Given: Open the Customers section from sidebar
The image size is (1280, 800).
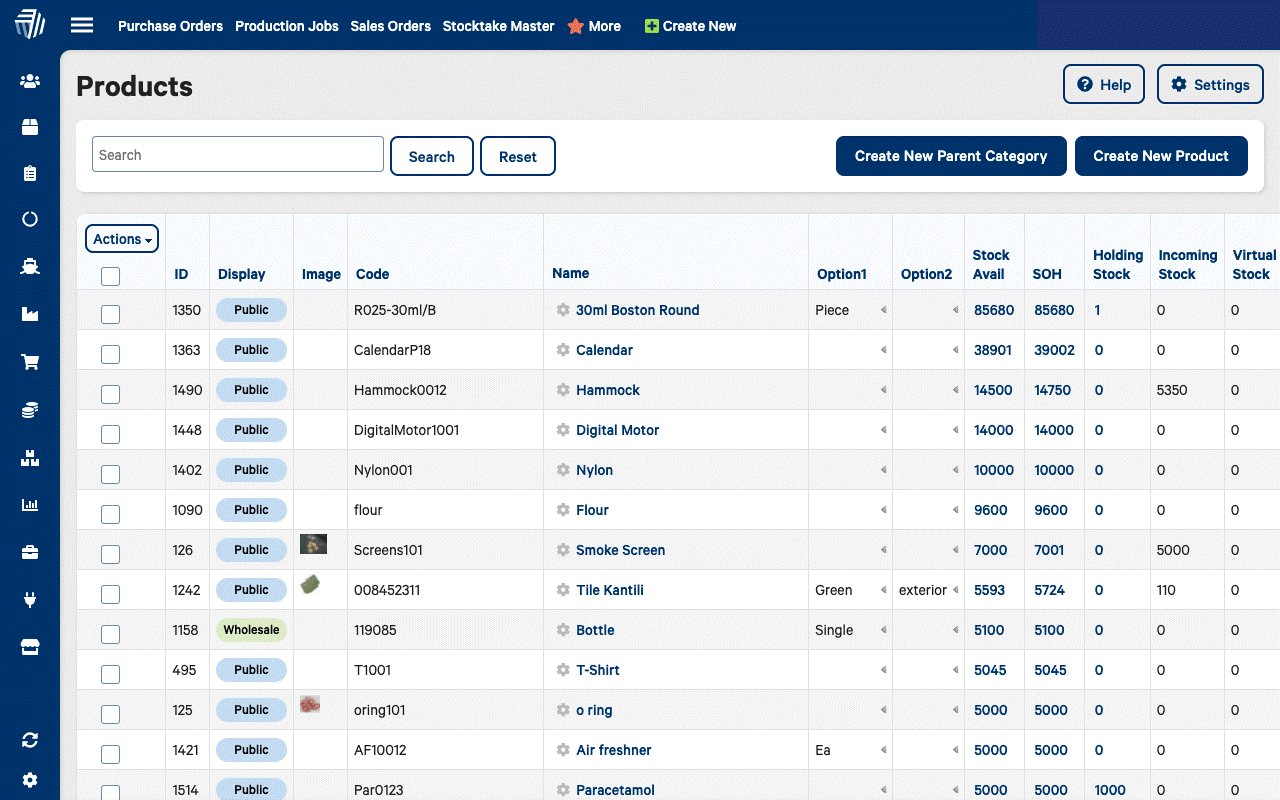Looking at the screenshot, I should click(29, 80).
